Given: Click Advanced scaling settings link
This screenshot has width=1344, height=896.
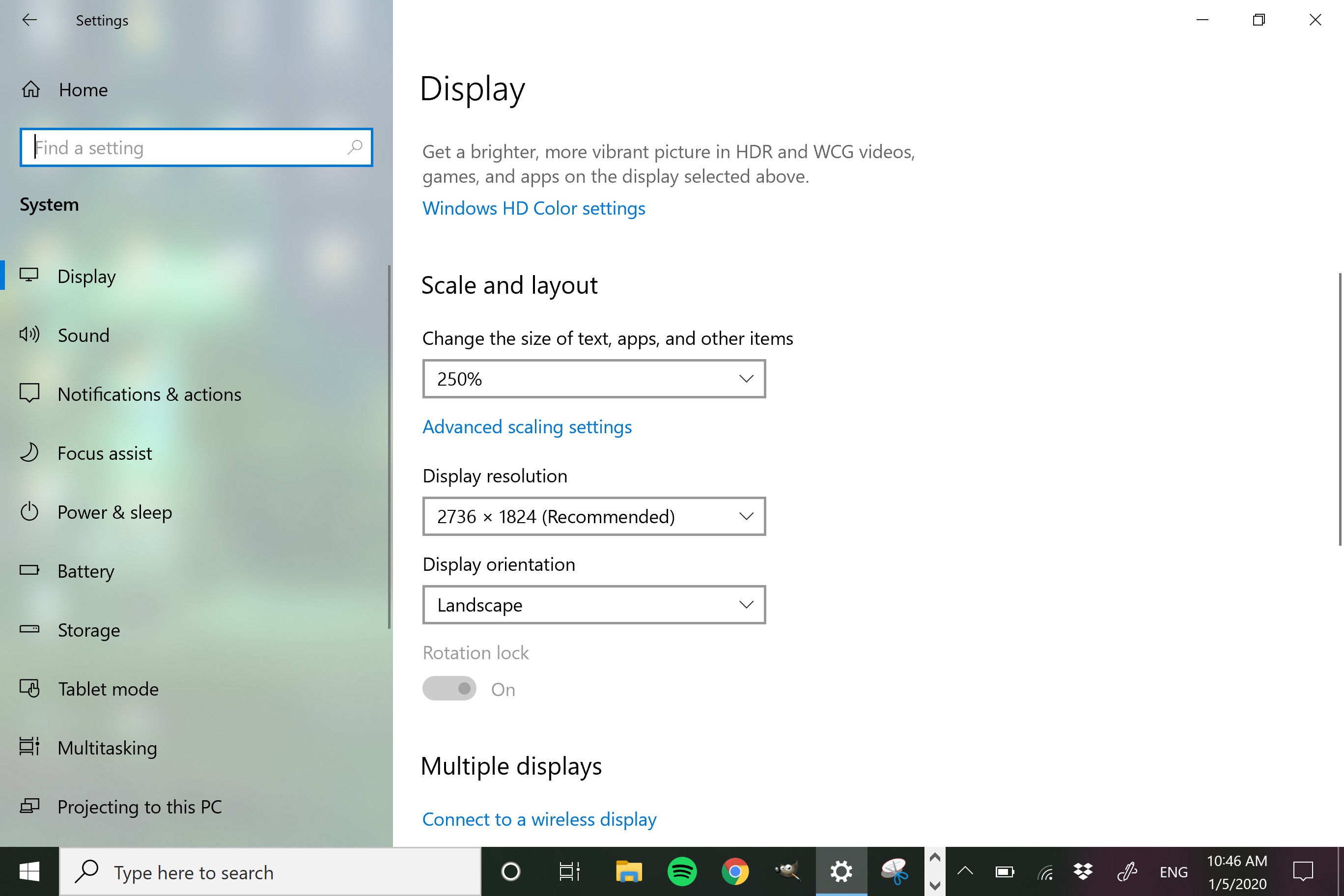Looking at the screenshot, I should pos(527,427).
